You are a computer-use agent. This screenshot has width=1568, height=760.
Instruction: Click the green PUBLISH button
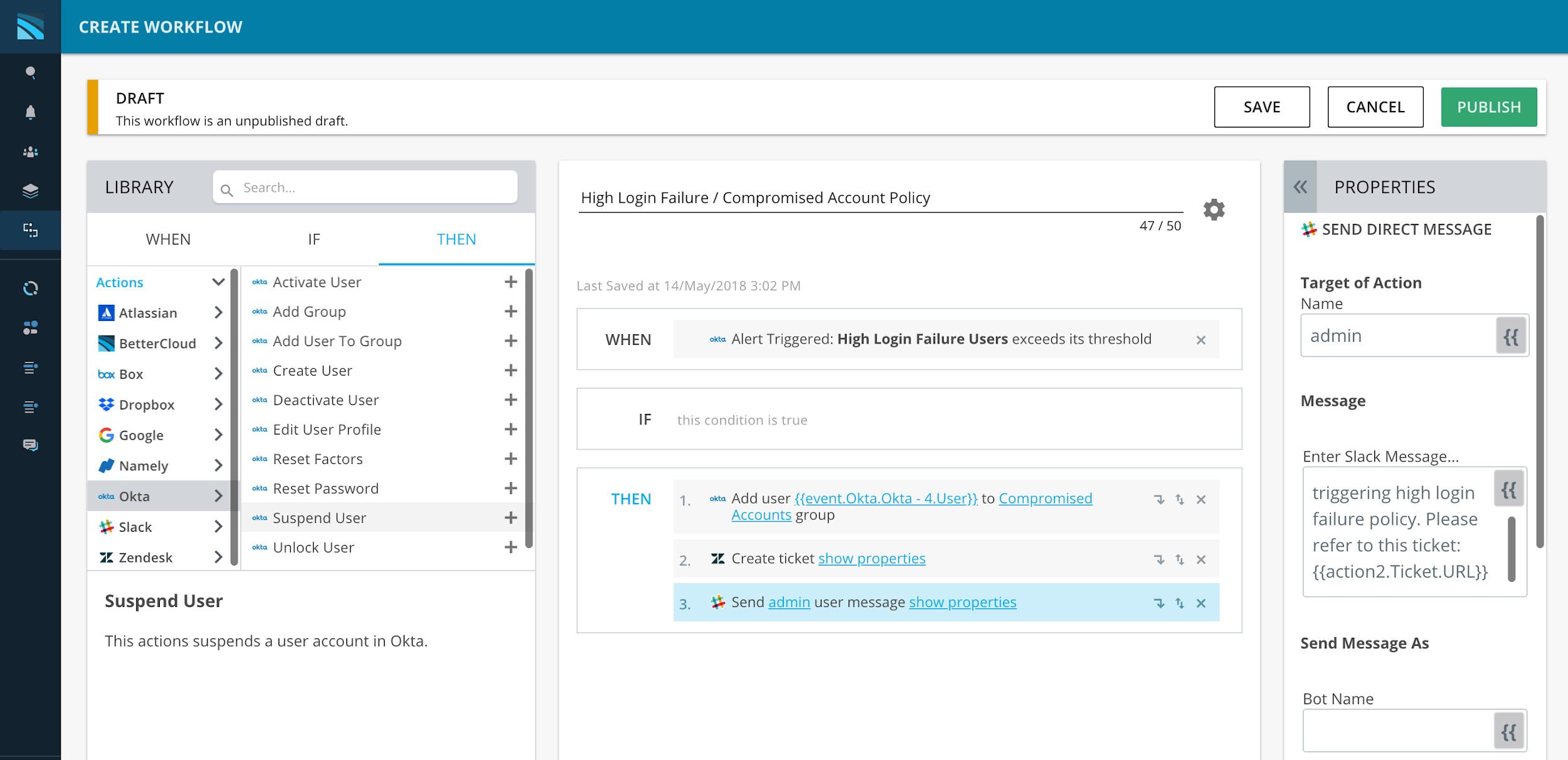[1488, 107]
